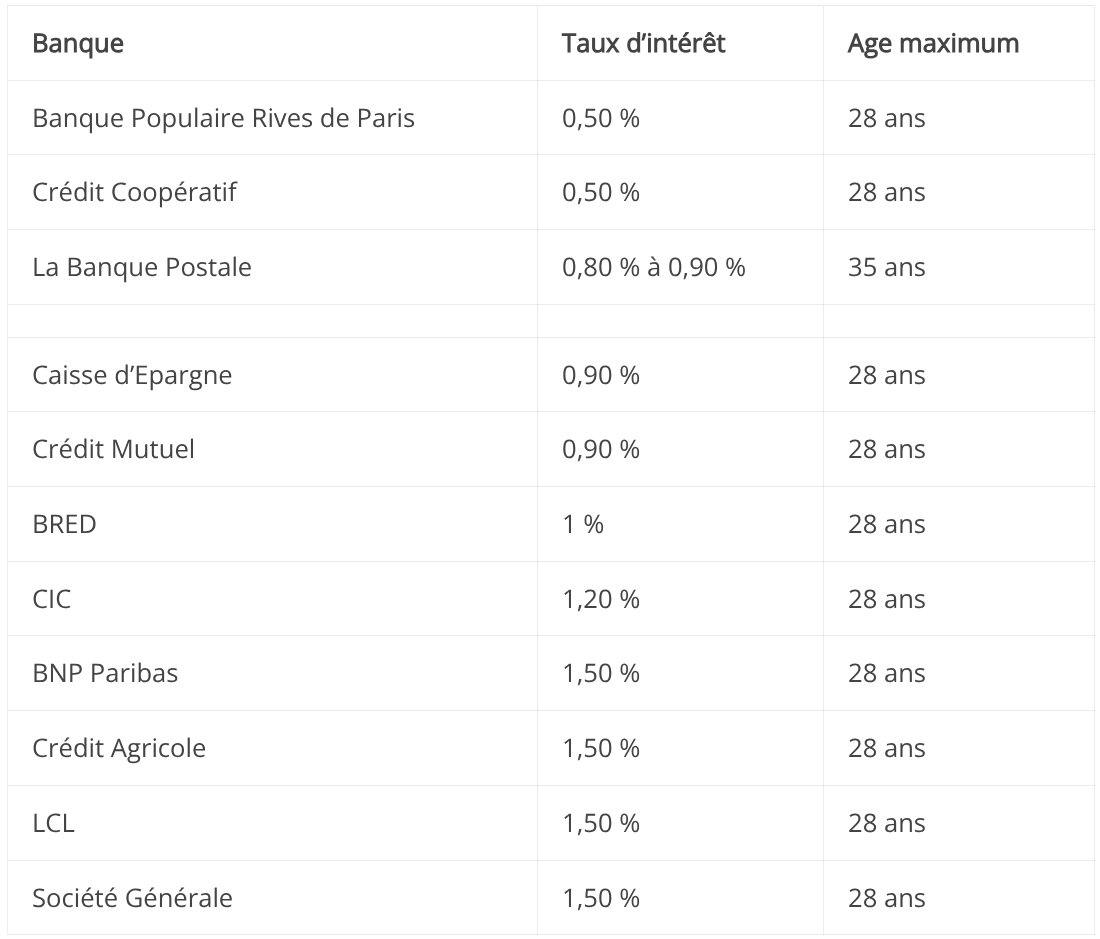Click the "Banque" column header
This screenshot has height=939, width=1100.
78,44
